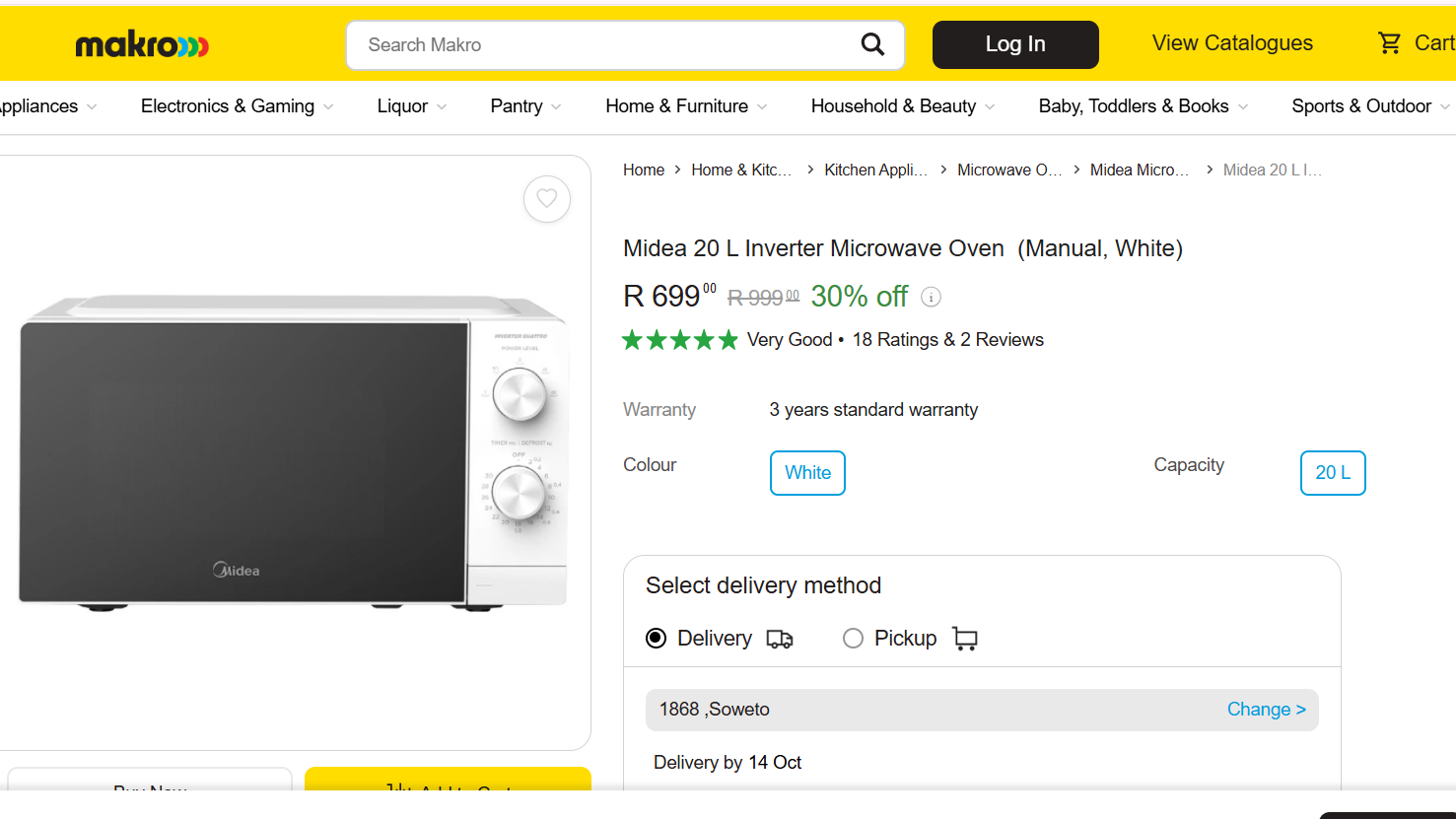Click the discount info icon
Screen dimensions: 1456x819
[931, 297]
